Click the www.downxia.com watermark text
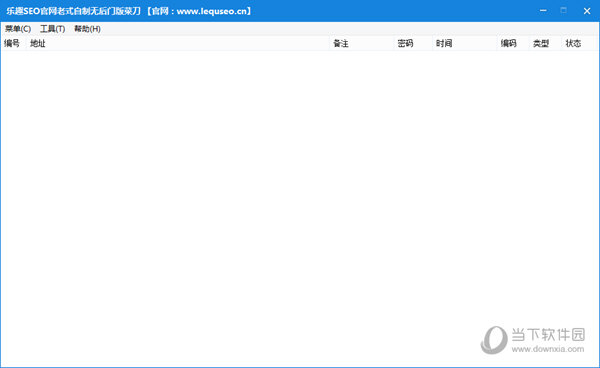This screenshot has height=368, width=600. pyautogui.click(x=548, y=349)
